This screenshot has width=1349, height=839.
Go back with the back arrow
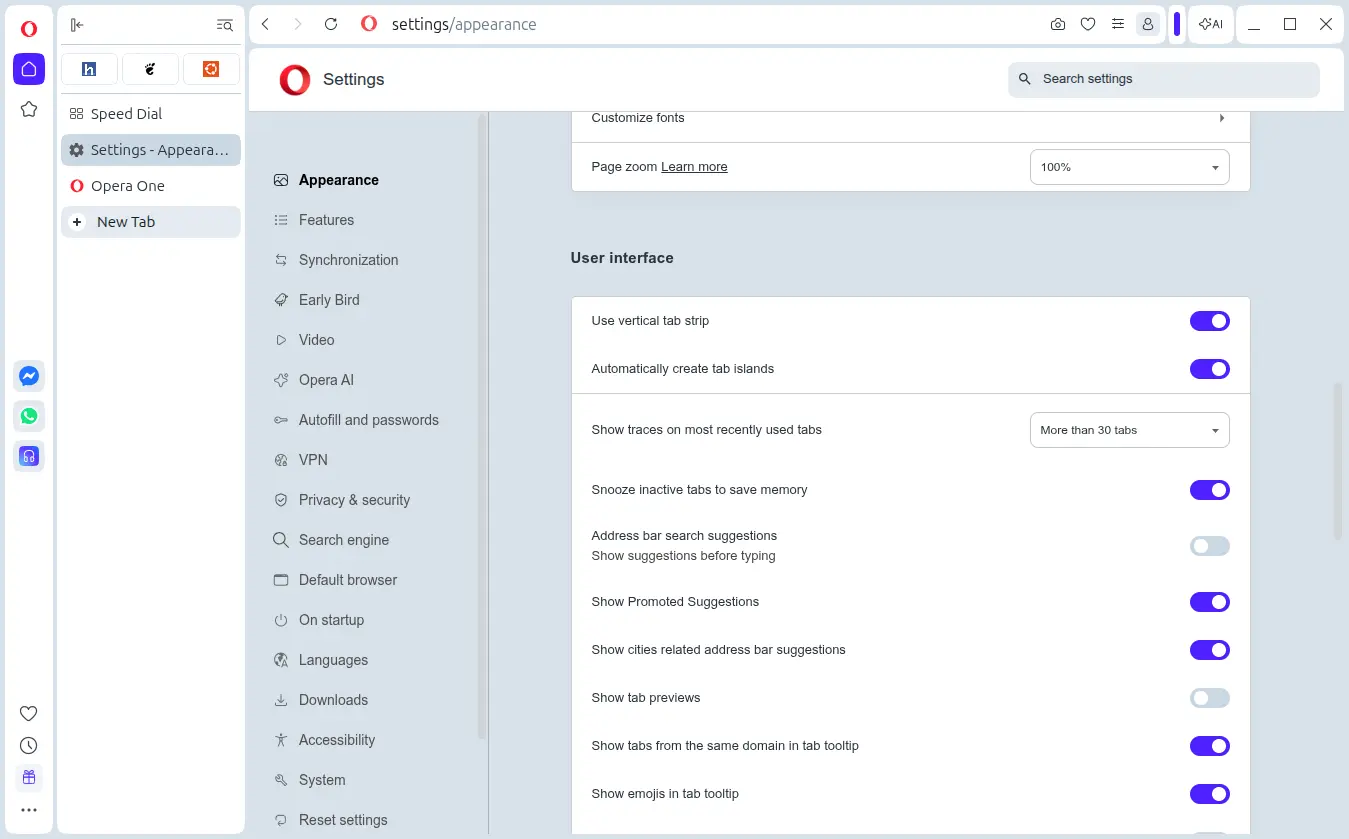point(265,25)
